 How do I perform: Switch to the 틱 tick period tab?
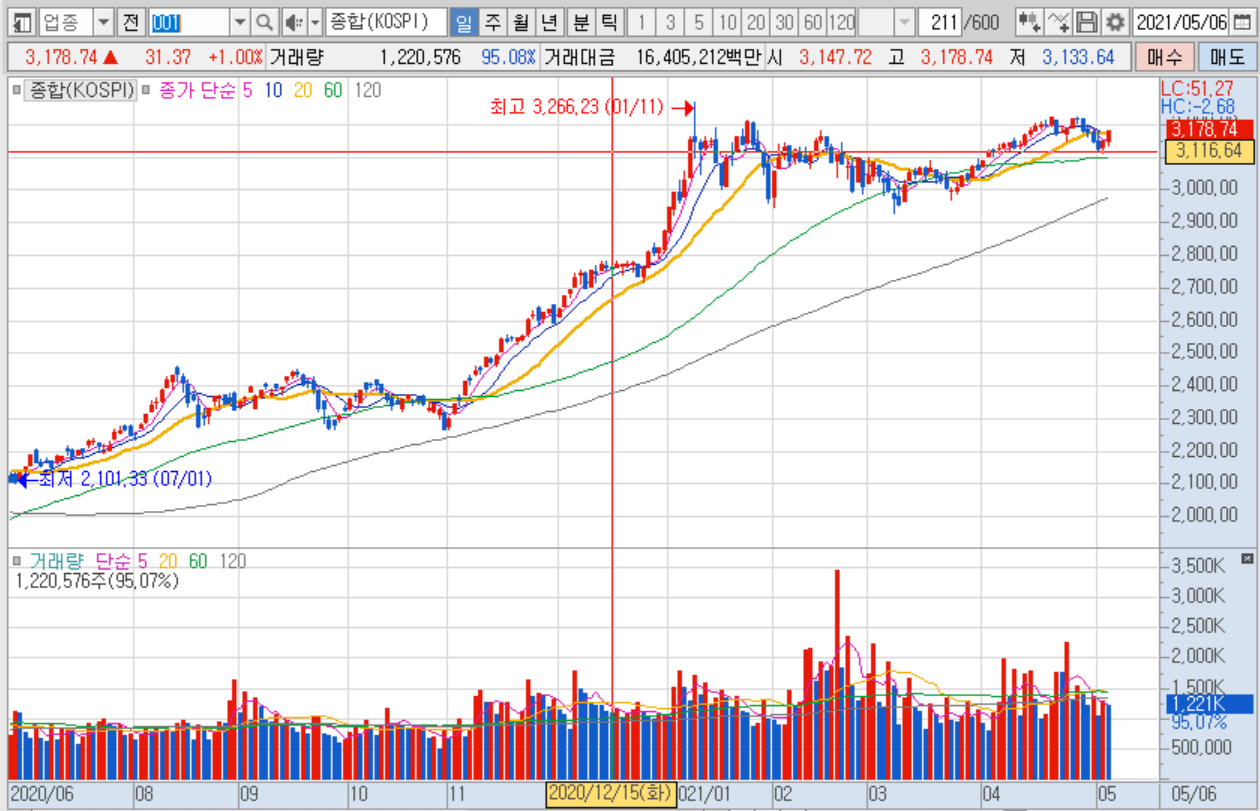pos(609,21)
